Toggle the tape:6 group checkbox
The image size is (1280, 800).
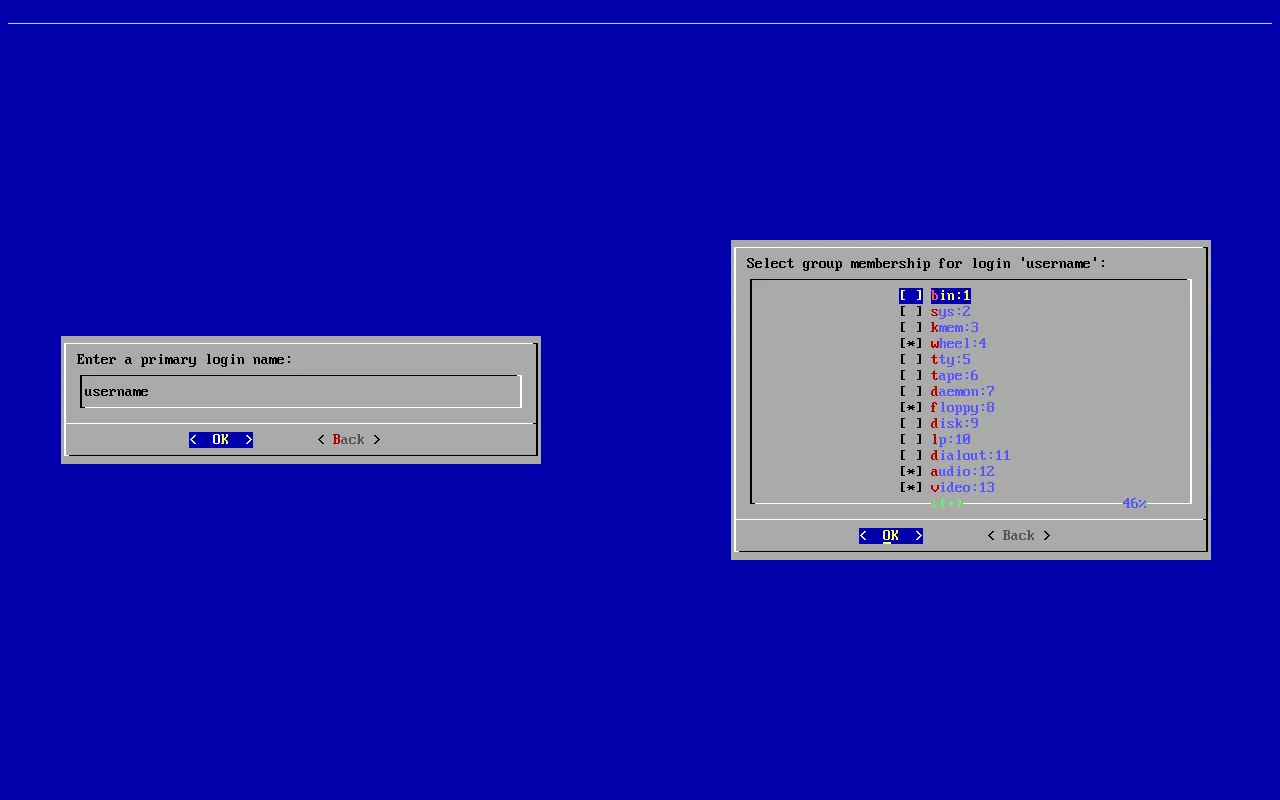(911, 376)
